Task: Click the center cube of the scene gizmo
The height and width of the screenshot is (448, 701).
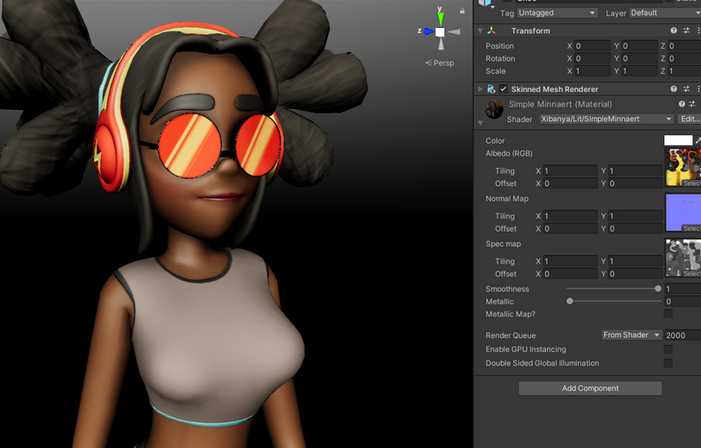Action: [x=440, y=32]
